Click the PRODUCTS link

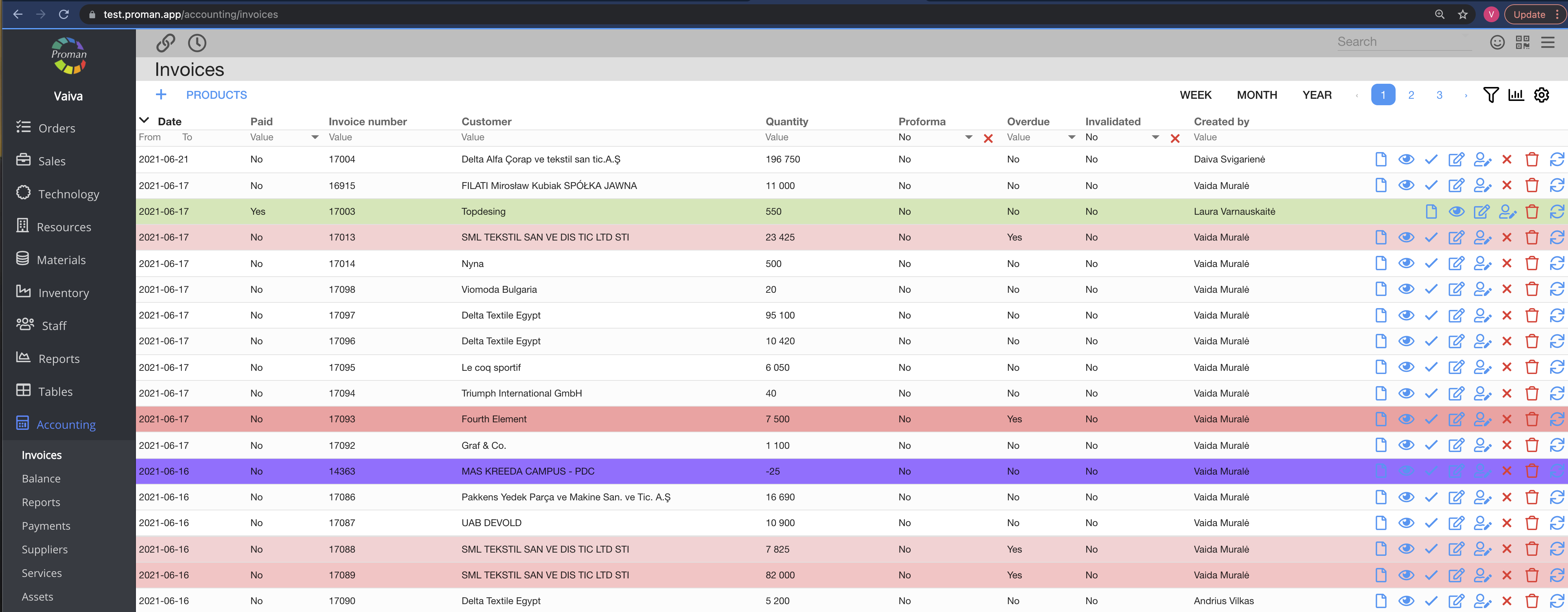tap(216, 95)
